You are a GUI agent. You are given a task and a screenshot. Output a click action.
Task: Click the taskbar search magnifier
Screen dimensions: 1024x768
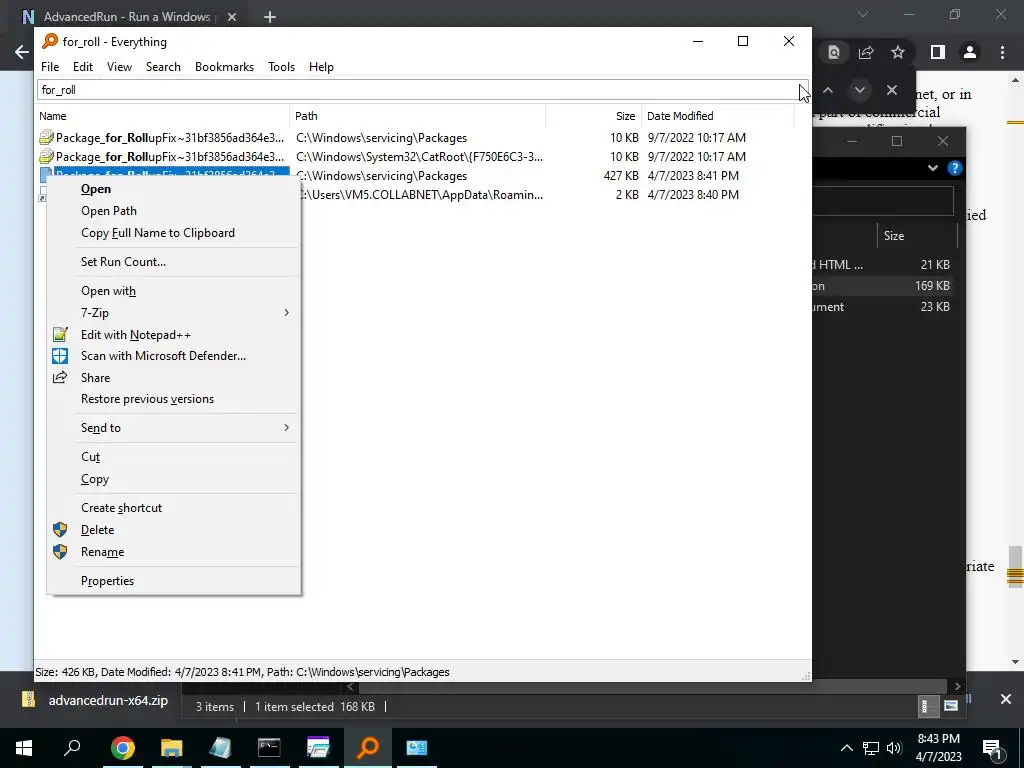[72, 747]
